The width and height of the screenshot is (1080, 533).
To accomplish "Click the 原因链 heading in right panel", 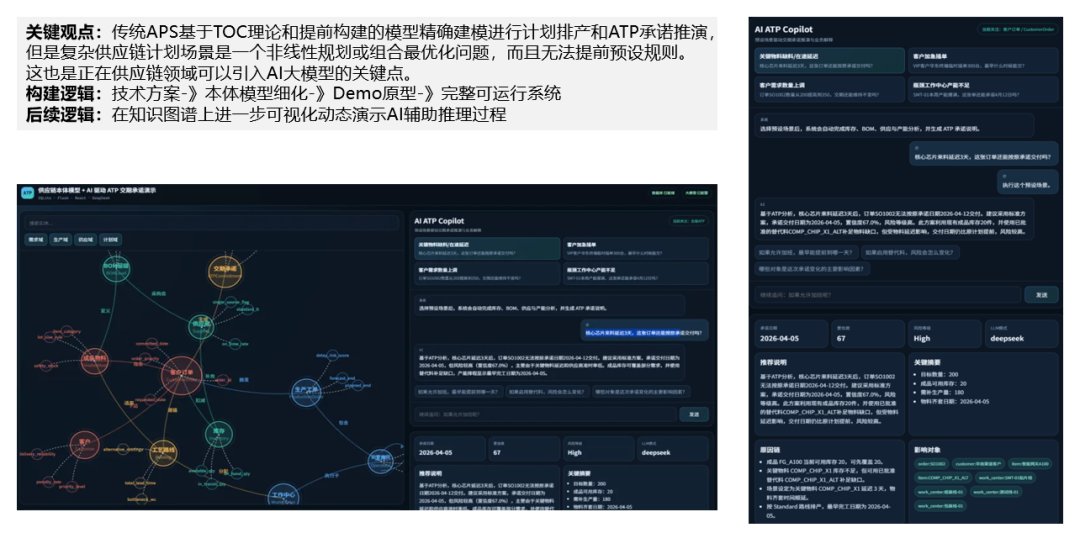I will (x=770, y=450).
